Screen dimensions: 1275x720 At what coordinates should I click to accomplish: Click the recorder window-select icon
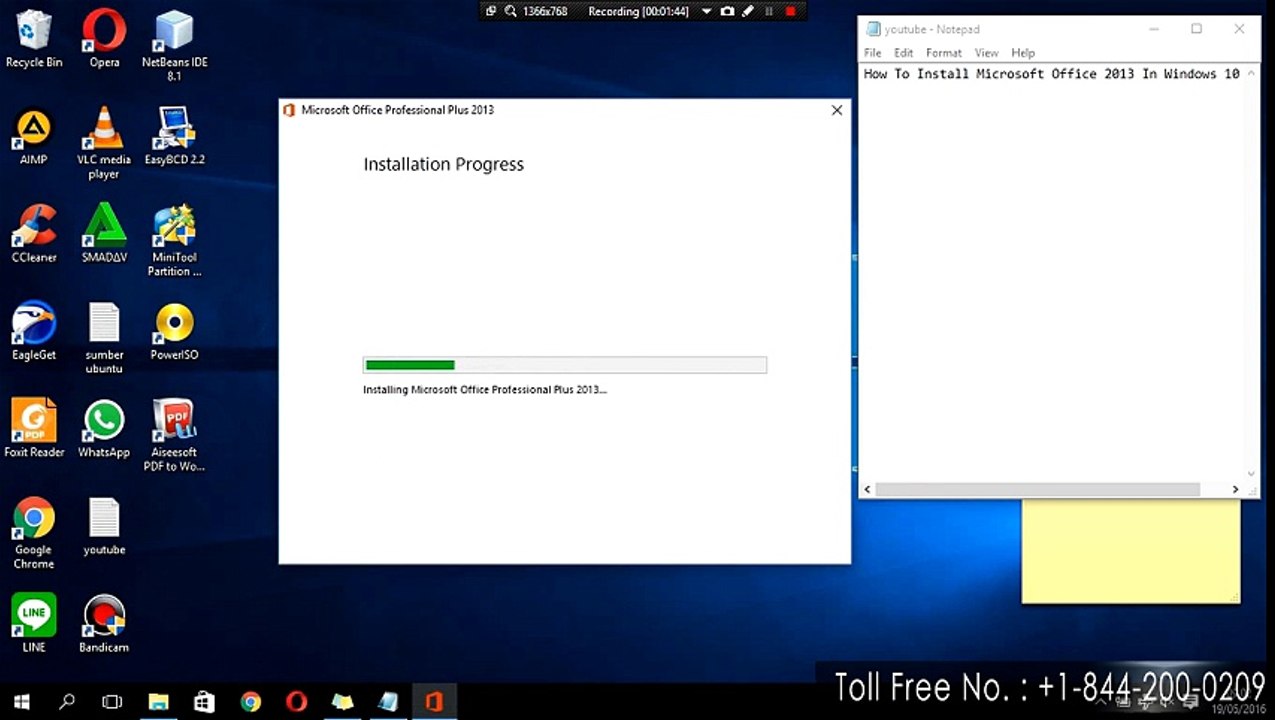pyautogui.click(x=491, y=11)
